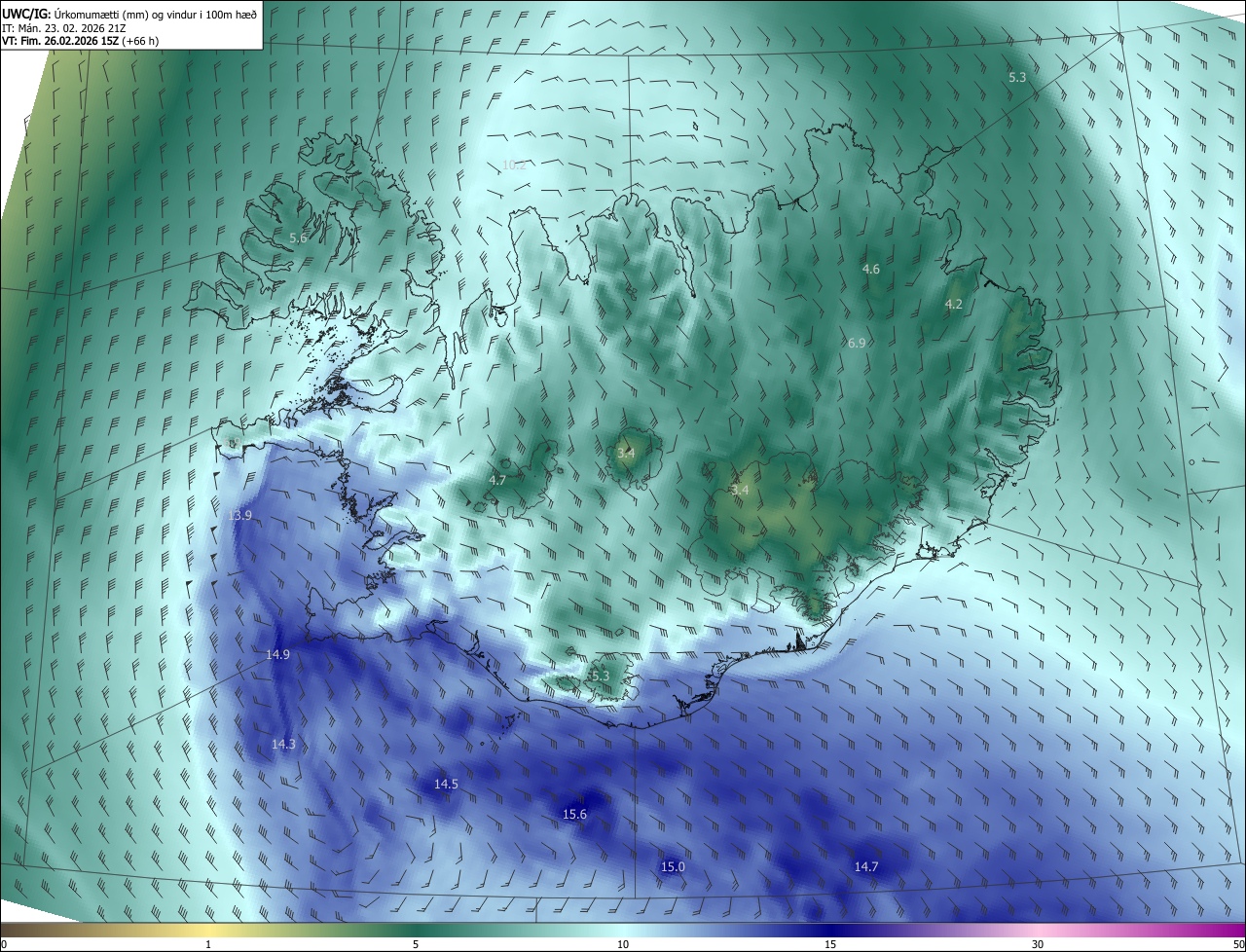Click the 0 tick on the color scale
This screenshot has height=952, width=1246.
[x=4, y=944]
